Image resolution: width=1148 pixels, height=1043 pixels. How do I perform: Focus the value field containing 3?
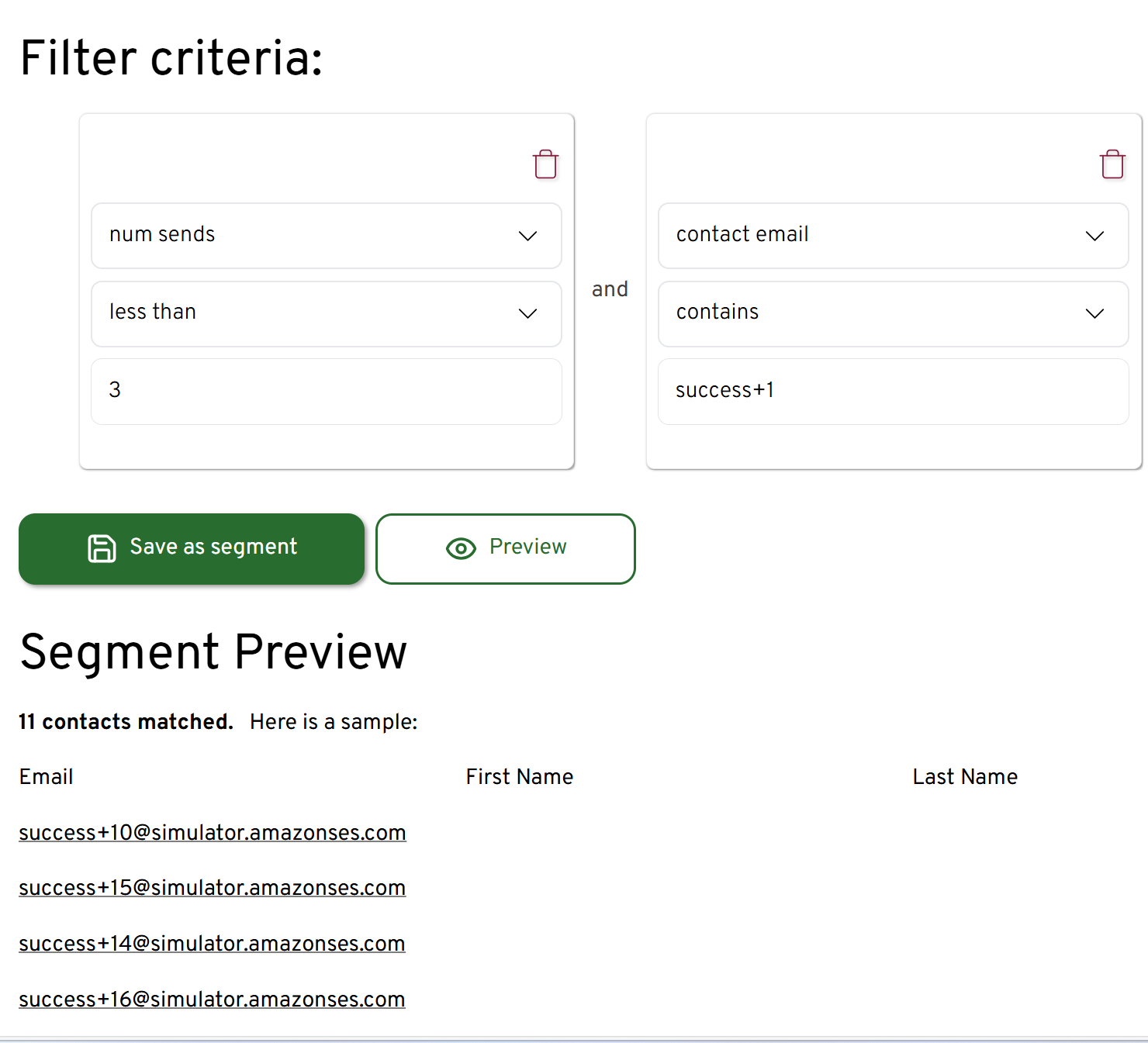(326, 391)
